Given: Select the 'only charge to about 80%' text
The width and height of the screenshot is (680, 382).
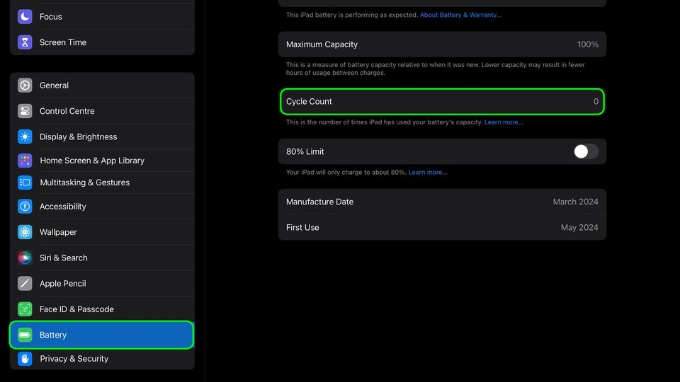Looking at the screenshot, I should (x=346, y=172).
